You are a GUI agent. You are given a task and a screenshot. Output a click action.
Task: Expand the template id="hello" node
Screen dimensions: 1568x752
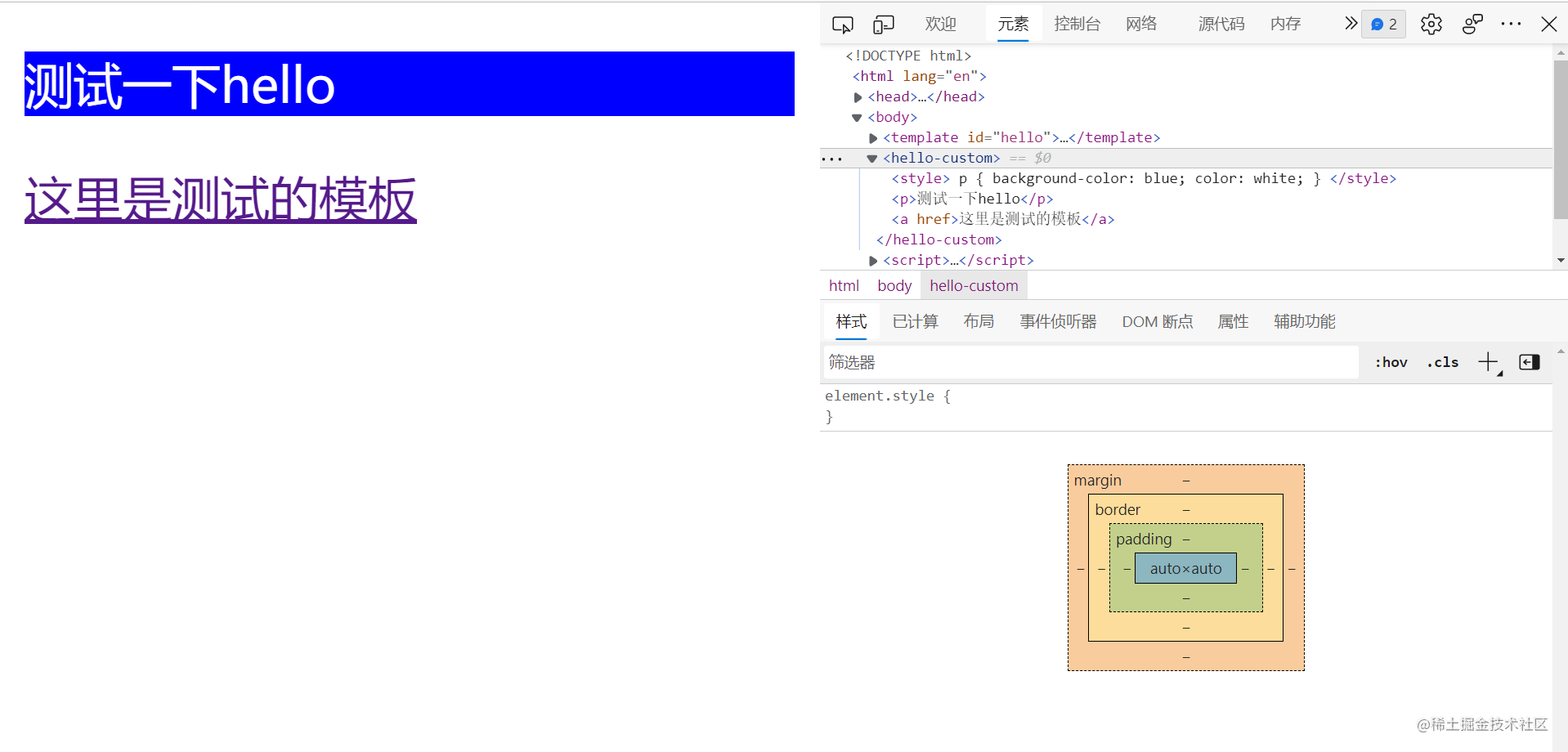click(x=872, y=137)
